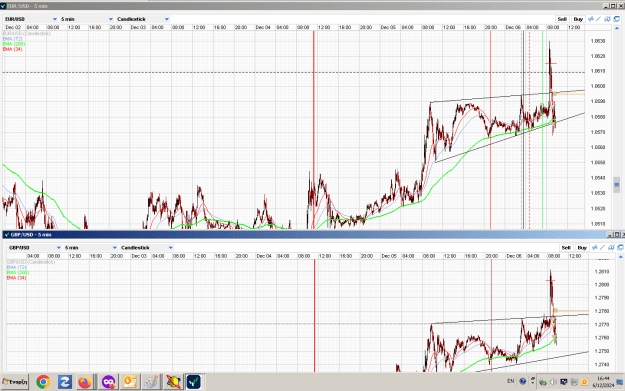Open GBP/USD symbol dropdown
Image resolution: width=625 pixels, height=391 pixels.
[x=35, y=248]
